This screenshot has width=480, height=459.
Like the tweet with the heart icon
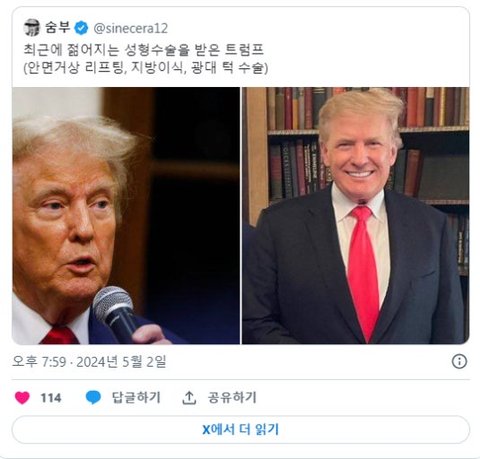[x=22, y=397]
